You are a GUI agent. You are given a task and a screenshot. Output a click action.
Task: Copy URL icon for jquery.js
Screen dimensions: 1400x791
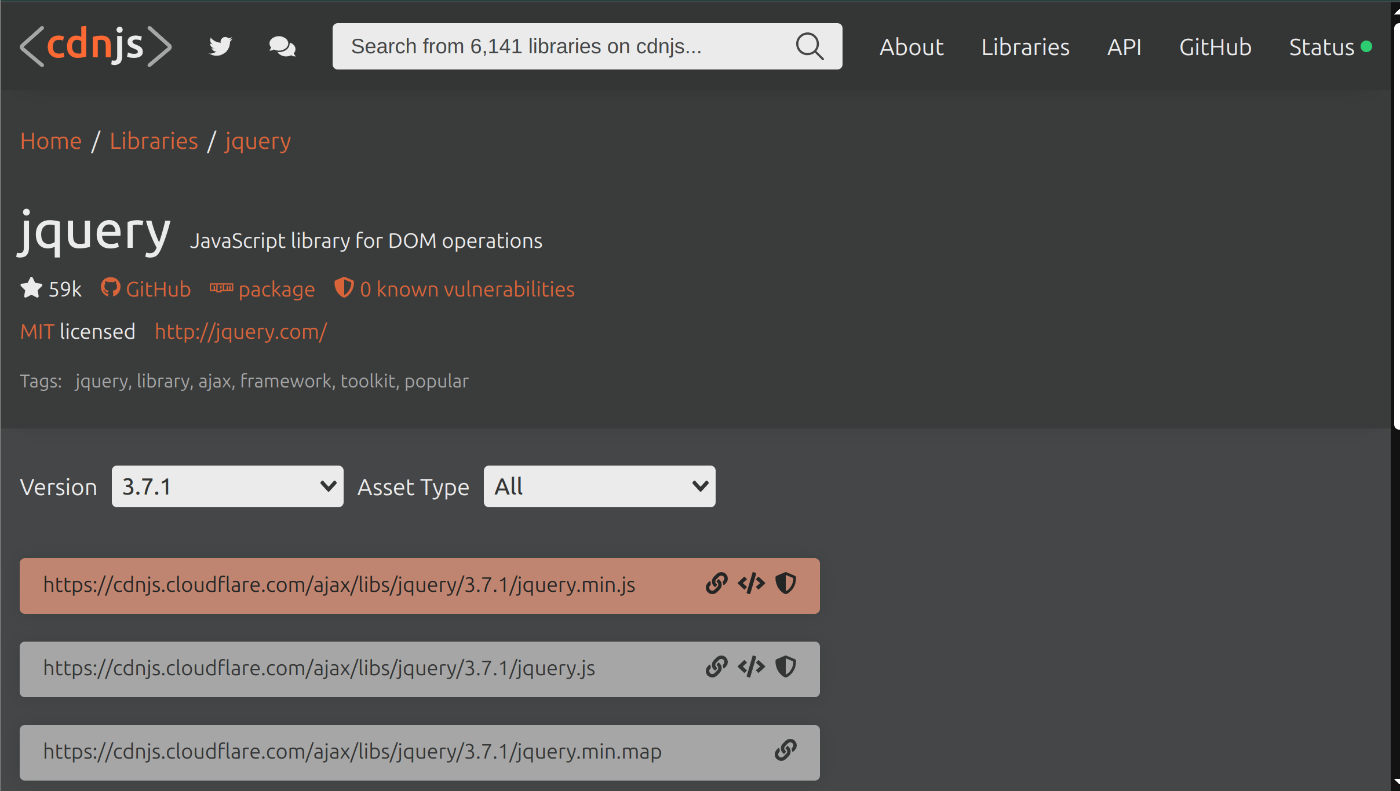716,667
